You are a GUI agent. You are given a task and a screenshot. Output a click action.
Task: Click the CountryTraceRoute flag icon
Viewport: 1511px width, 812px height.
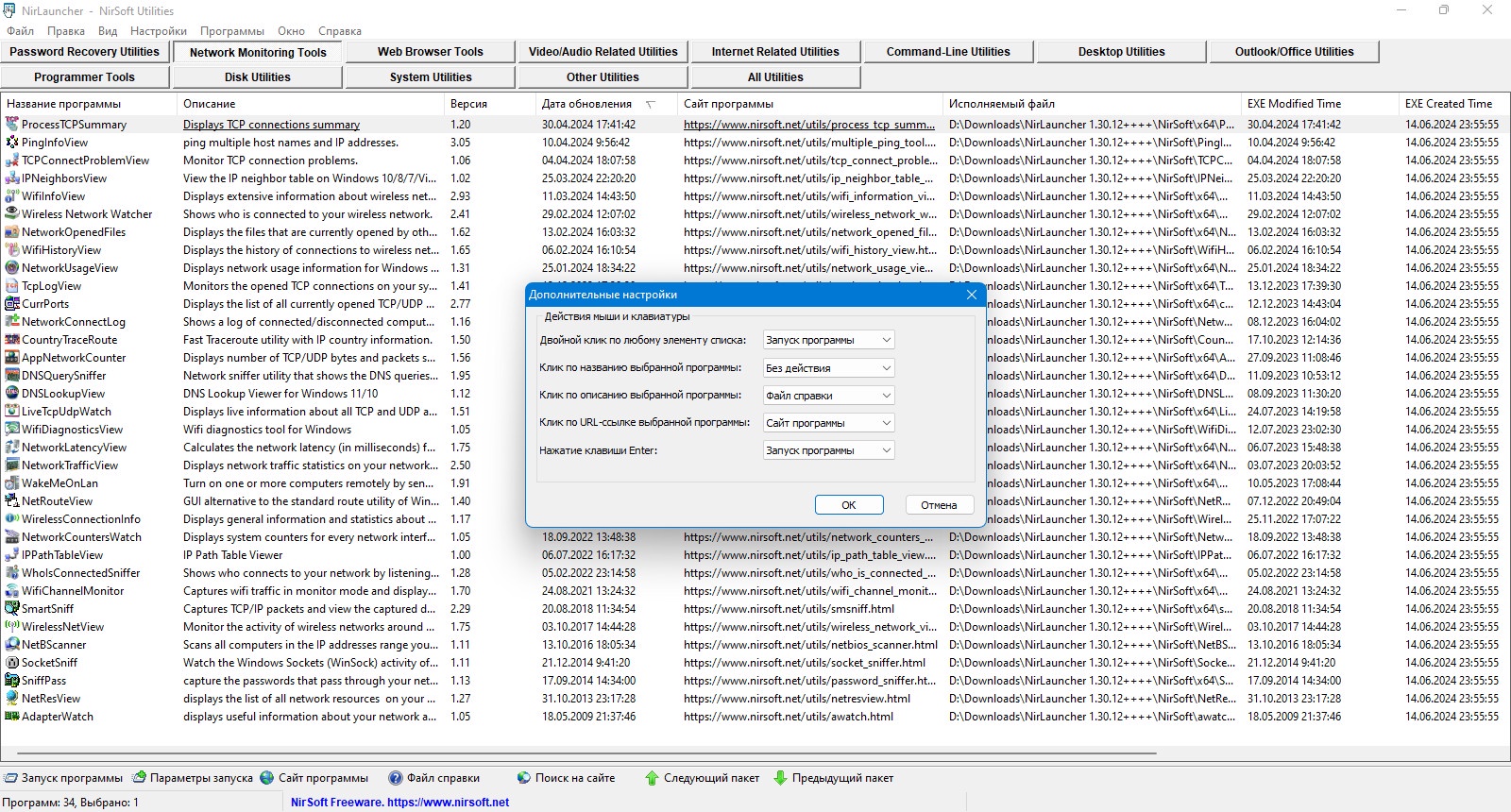pos(12,340)
